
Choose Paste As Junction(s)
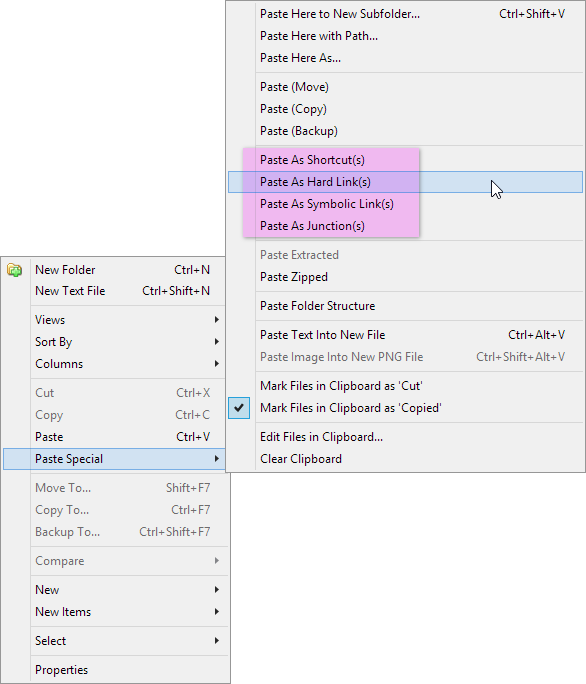[405, 226]
